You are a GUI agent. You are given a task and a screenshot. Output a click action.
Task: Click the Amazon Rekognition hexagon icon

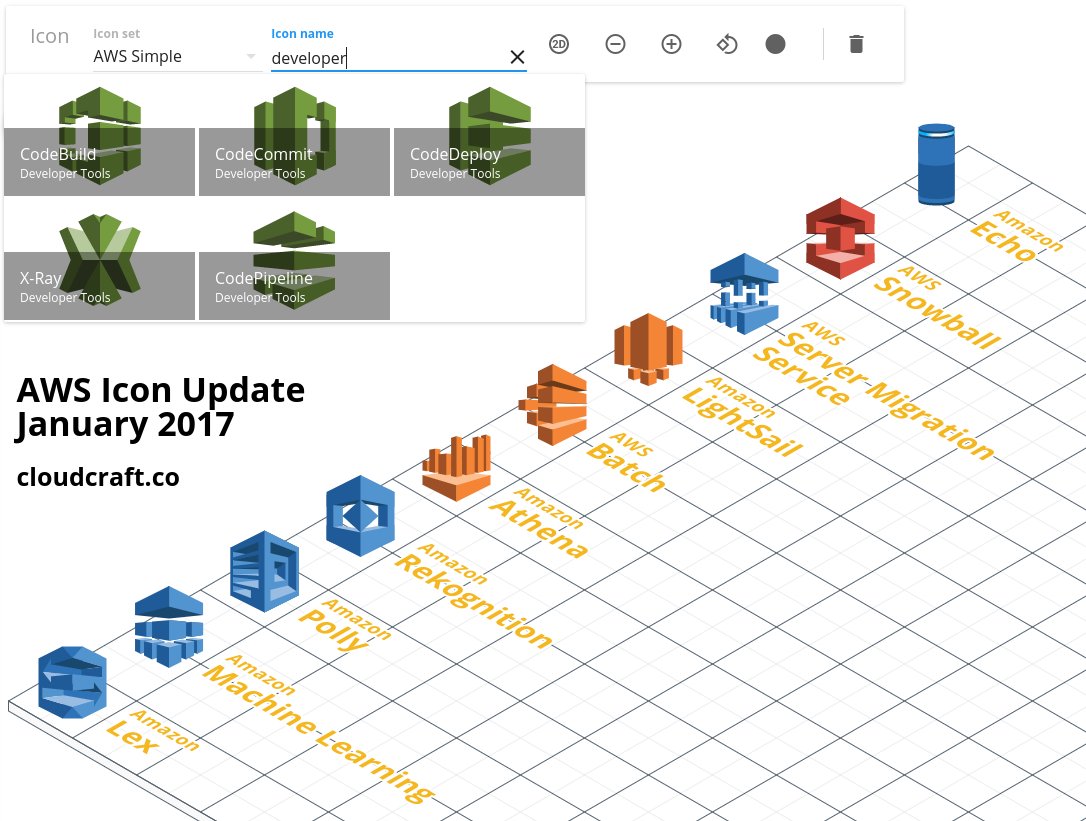pos(360,515)
